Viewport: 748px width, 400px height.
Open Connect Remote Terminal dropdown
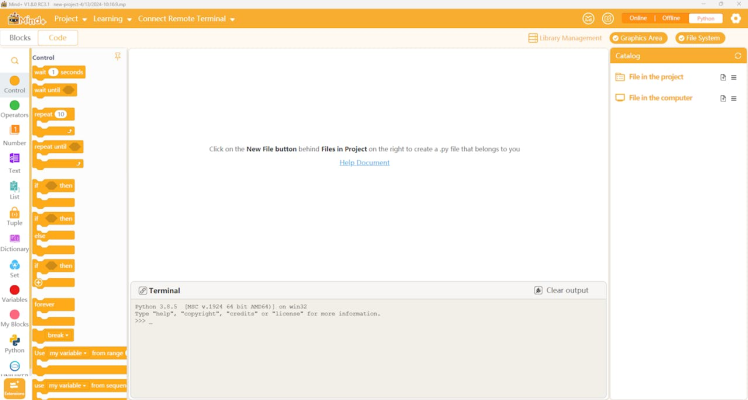point(186,19)
